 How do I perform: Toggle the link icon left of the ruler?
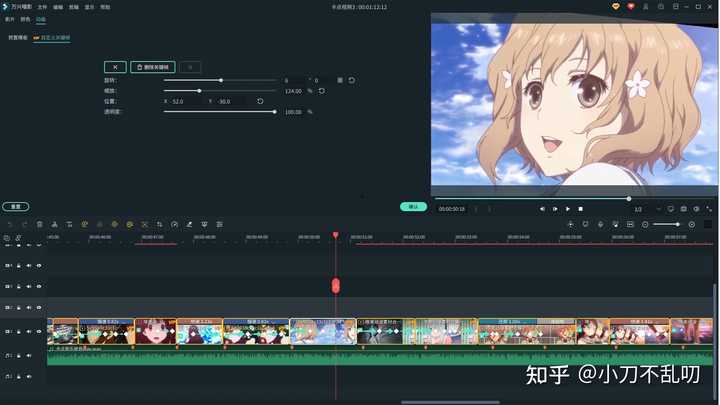[18, 238]
